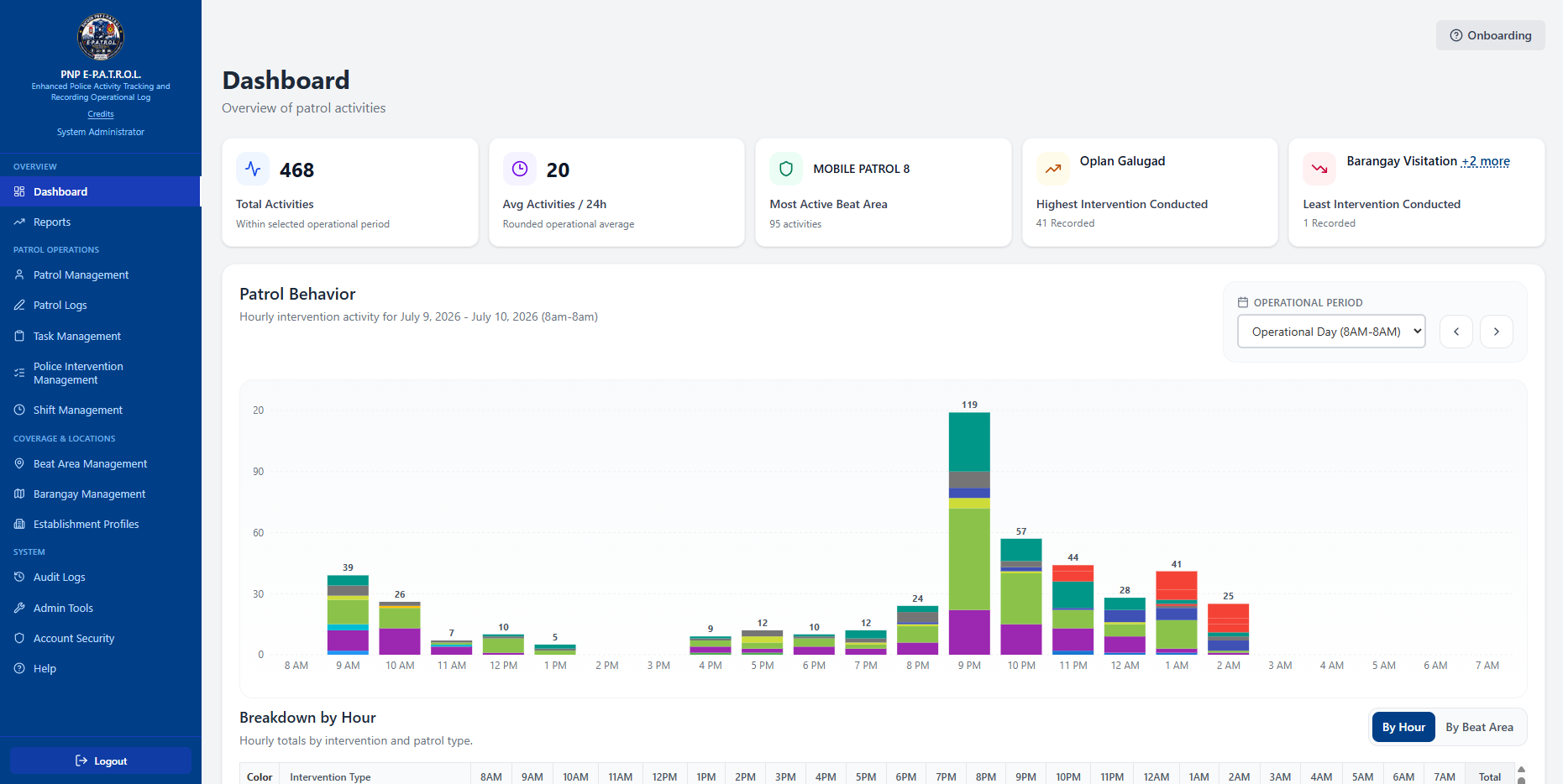The height and width of the screenshot is (784, 1563).
Task: Open Barangay Management from sidebar
Action: click(101, 494)
